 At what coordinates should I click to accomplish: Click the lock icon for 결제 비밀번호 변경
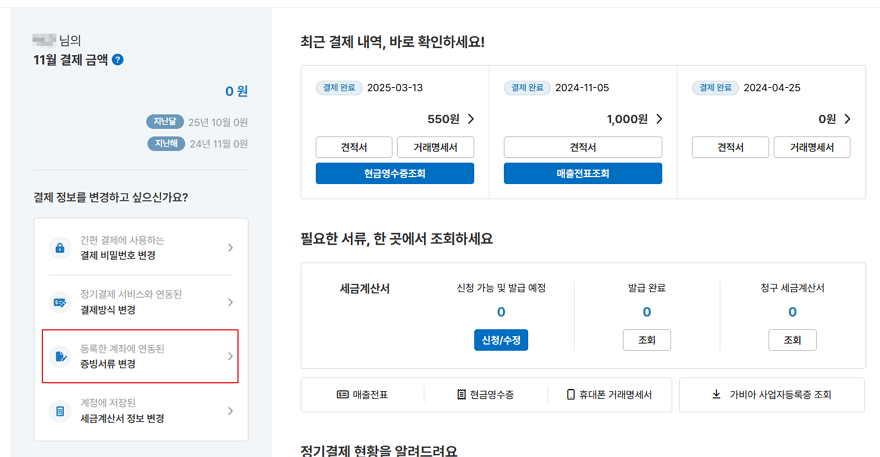[60, 248]
